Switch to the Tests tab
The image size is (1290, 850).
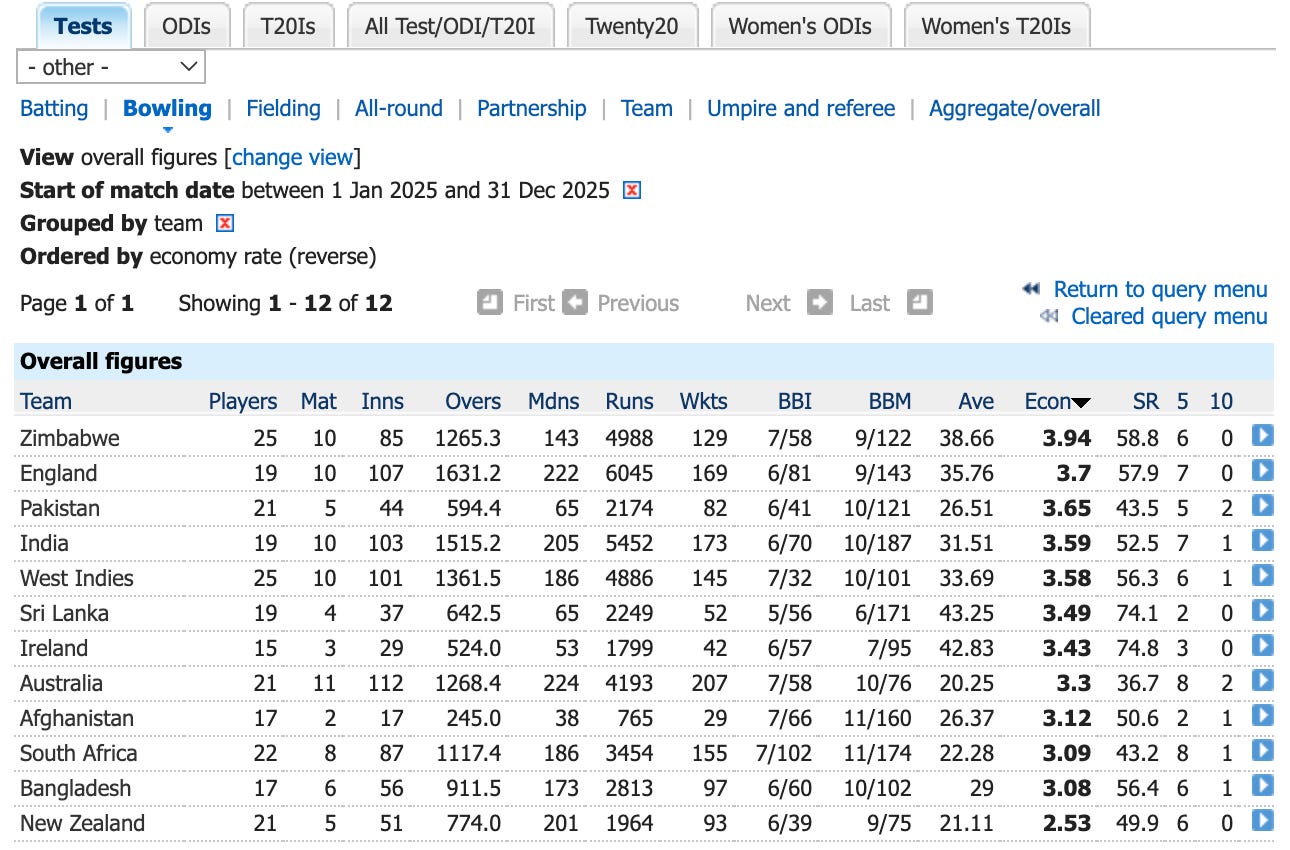click(x=83, y=26)
